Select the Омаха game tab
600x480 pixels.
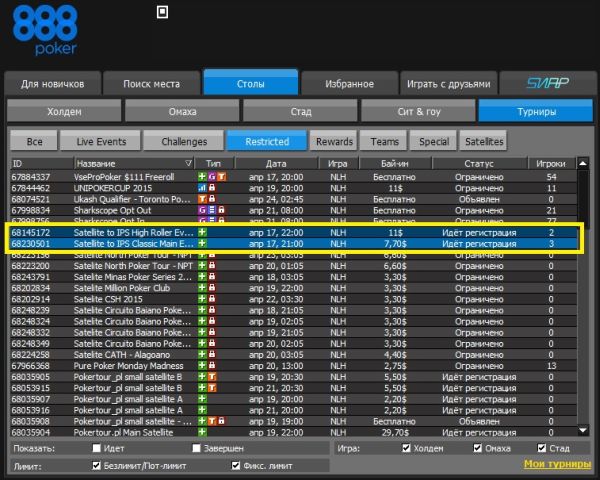pyautogui.click(x=182, y=111)
